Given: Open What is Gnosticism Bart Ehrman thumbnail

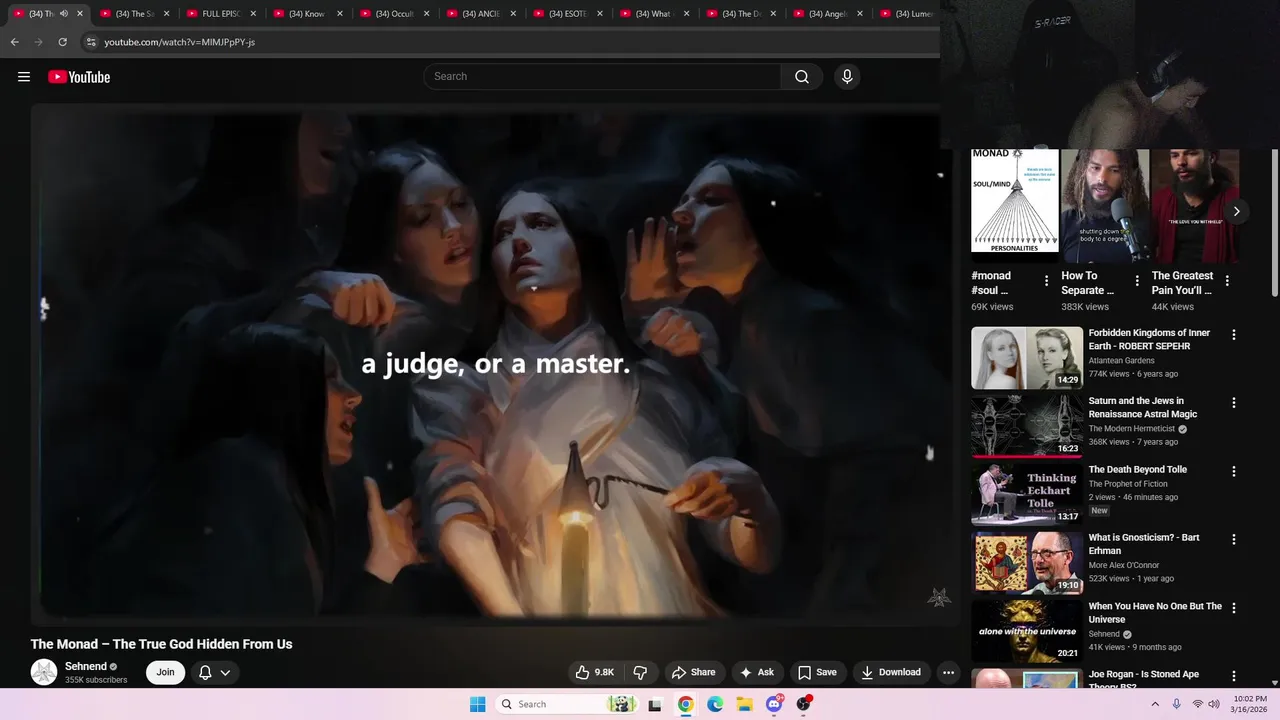Looking at the screenshot, I should click(1027, 563).
